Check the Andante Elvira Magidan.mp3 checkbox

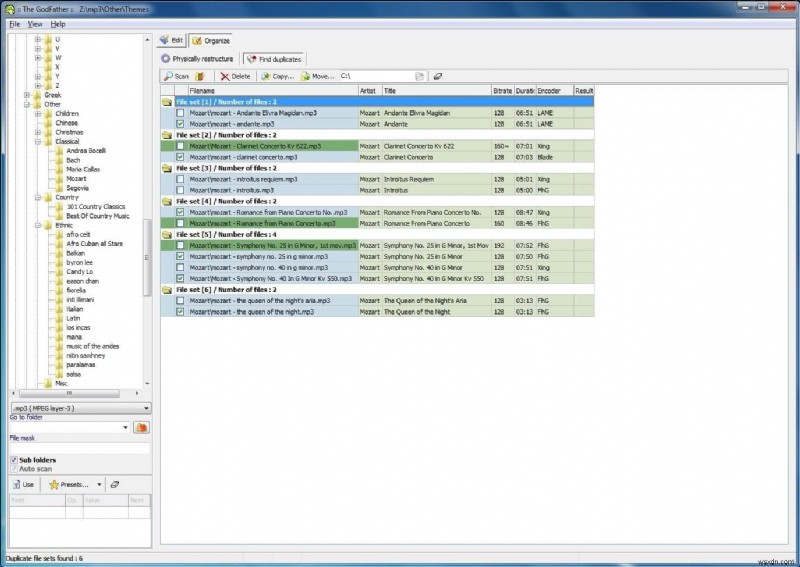coord(180,113)
